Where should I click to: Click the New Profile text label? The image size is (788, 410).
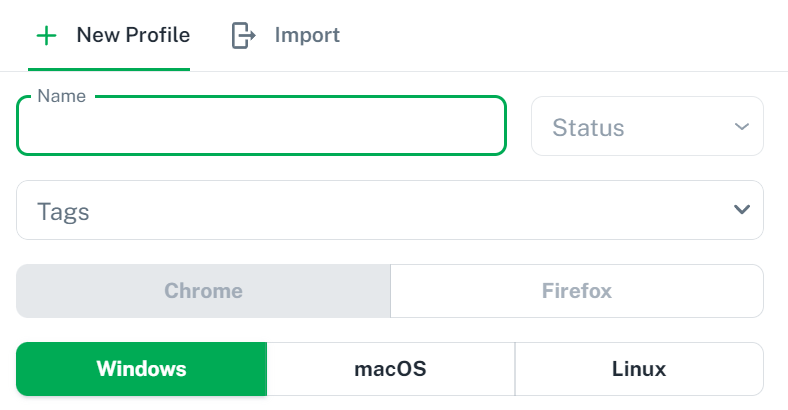coord(133,35)
